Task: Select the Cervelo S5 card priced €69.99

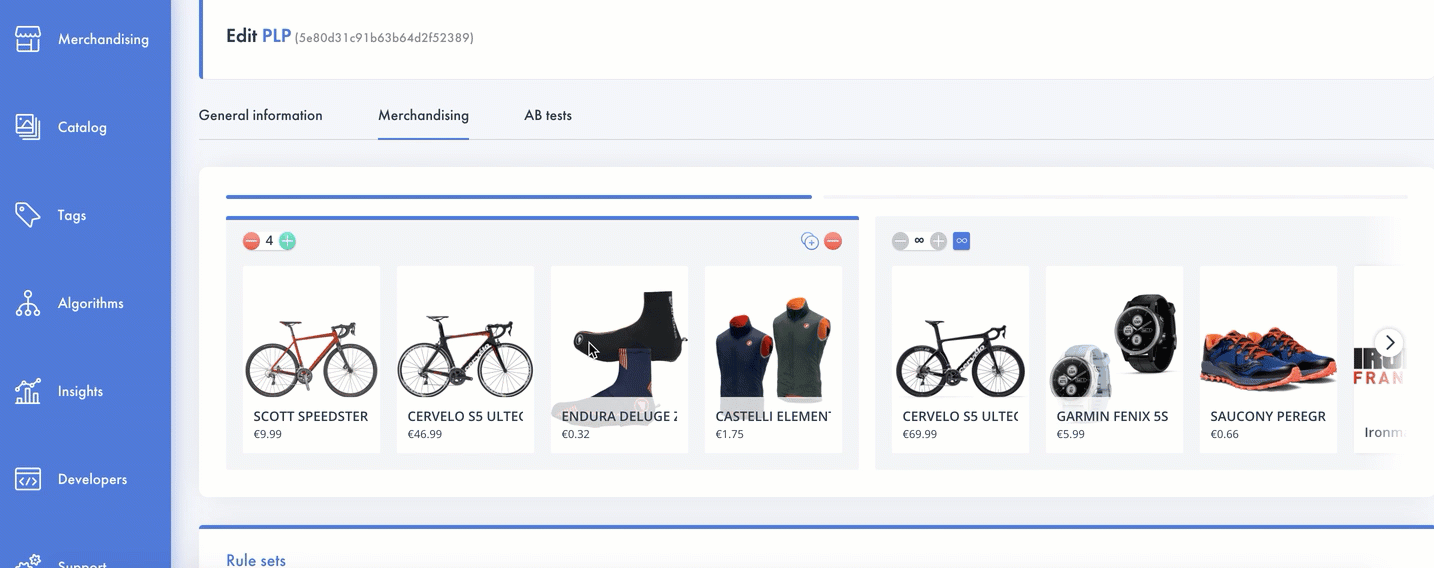Action: click(960, 359)
